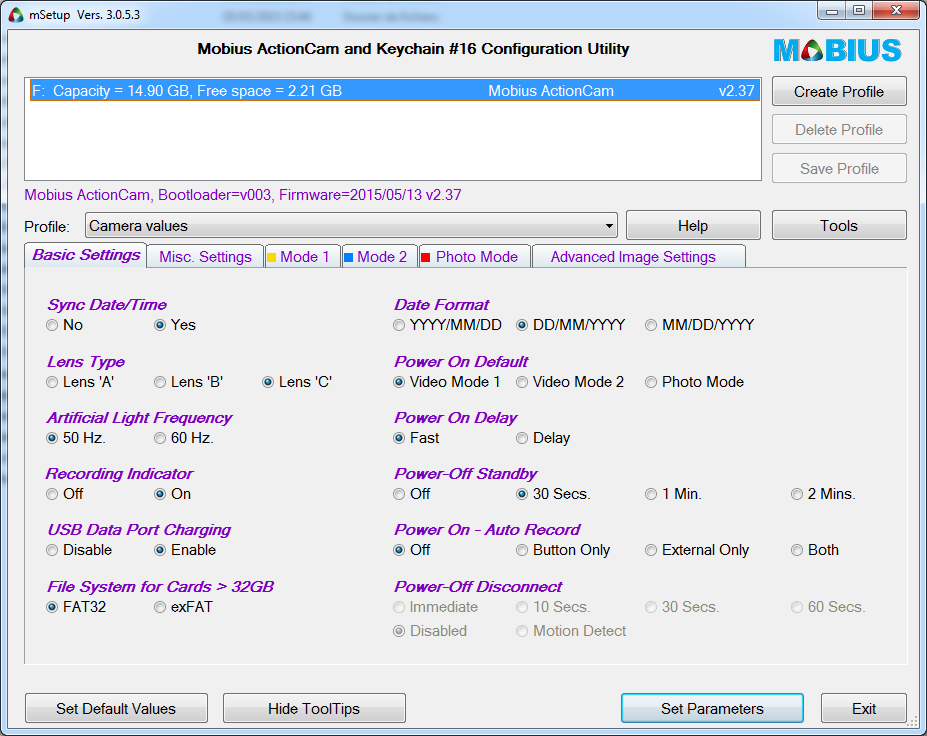Open Advanced Image Settings tab
The height and width of the screenshot is (736, 927).
click(638, 257)
